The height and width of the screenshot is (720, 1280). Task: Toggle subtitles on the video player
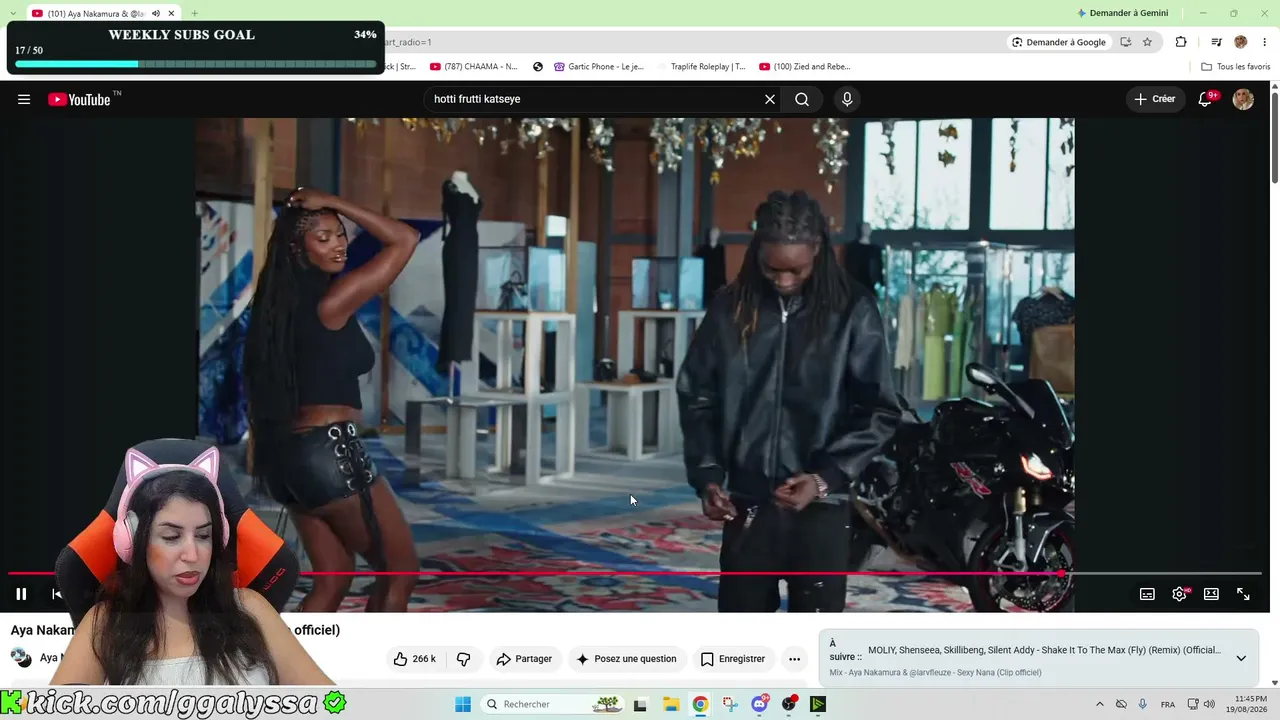1147,594
